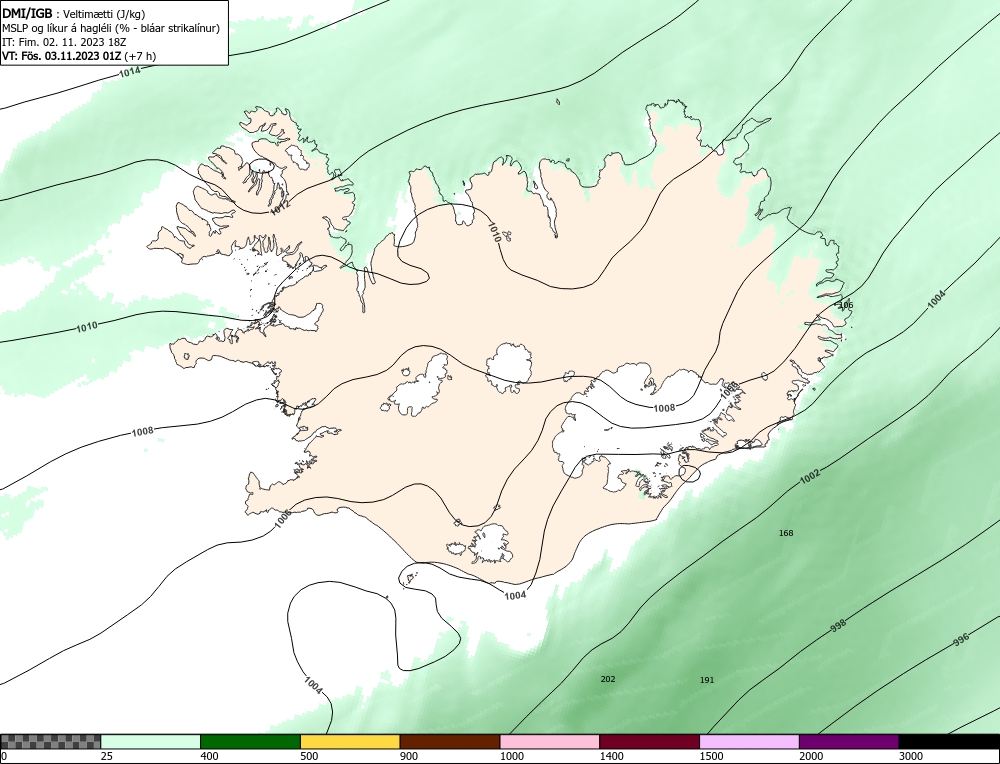Image resolution: width=1000 pixels, height=764 pixels.
Task: Click the "1014" isobar label
Action: pyautogui.click(x=129, y=72)
